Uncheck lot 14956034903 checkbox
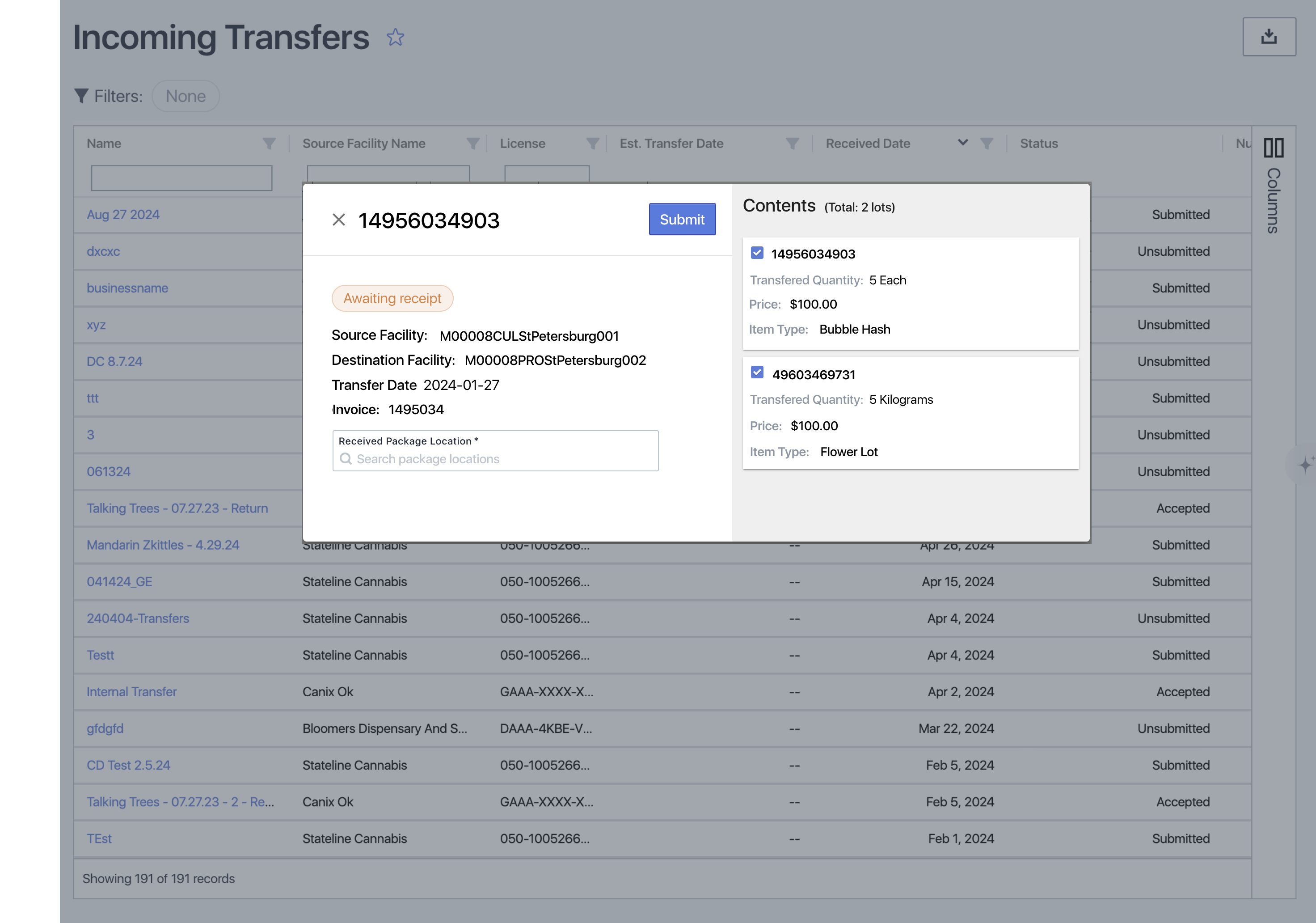 (757, 253)
